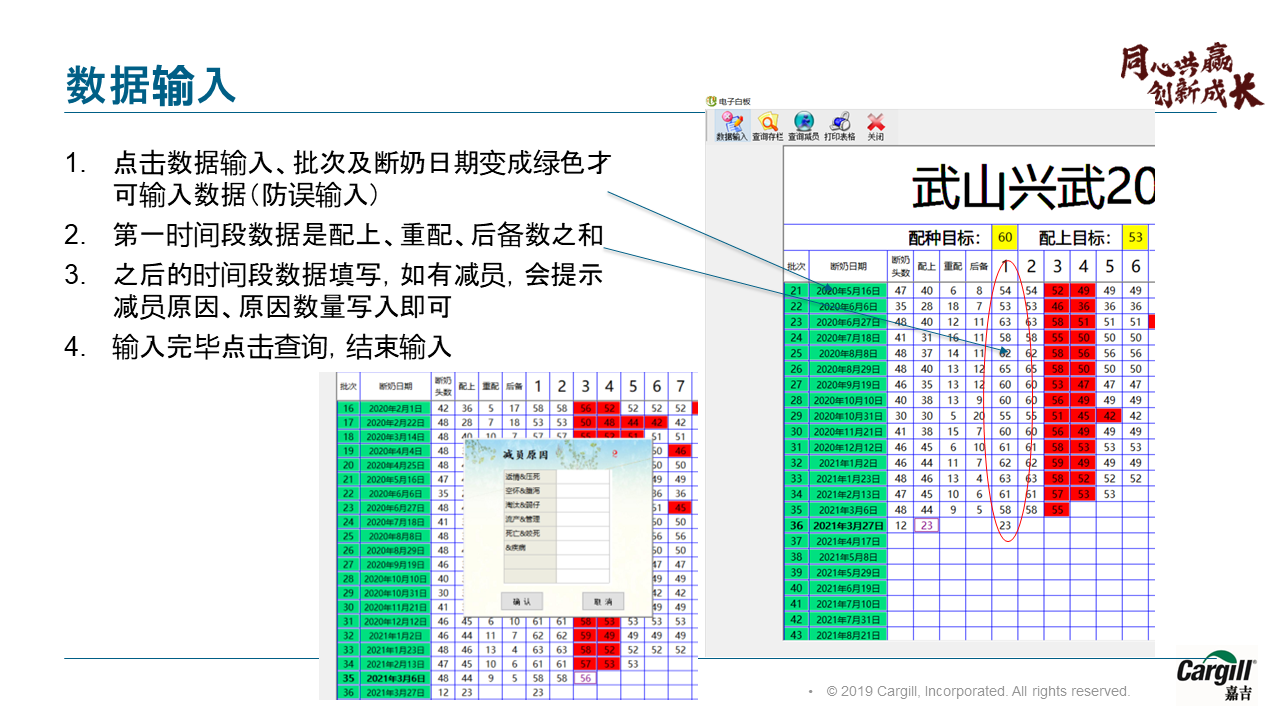Image resolution: width=1280 pixels, height=720 pixels.
Task: Select the yellow 配上目标 cell showing 53
Action: click(1135, 238)
